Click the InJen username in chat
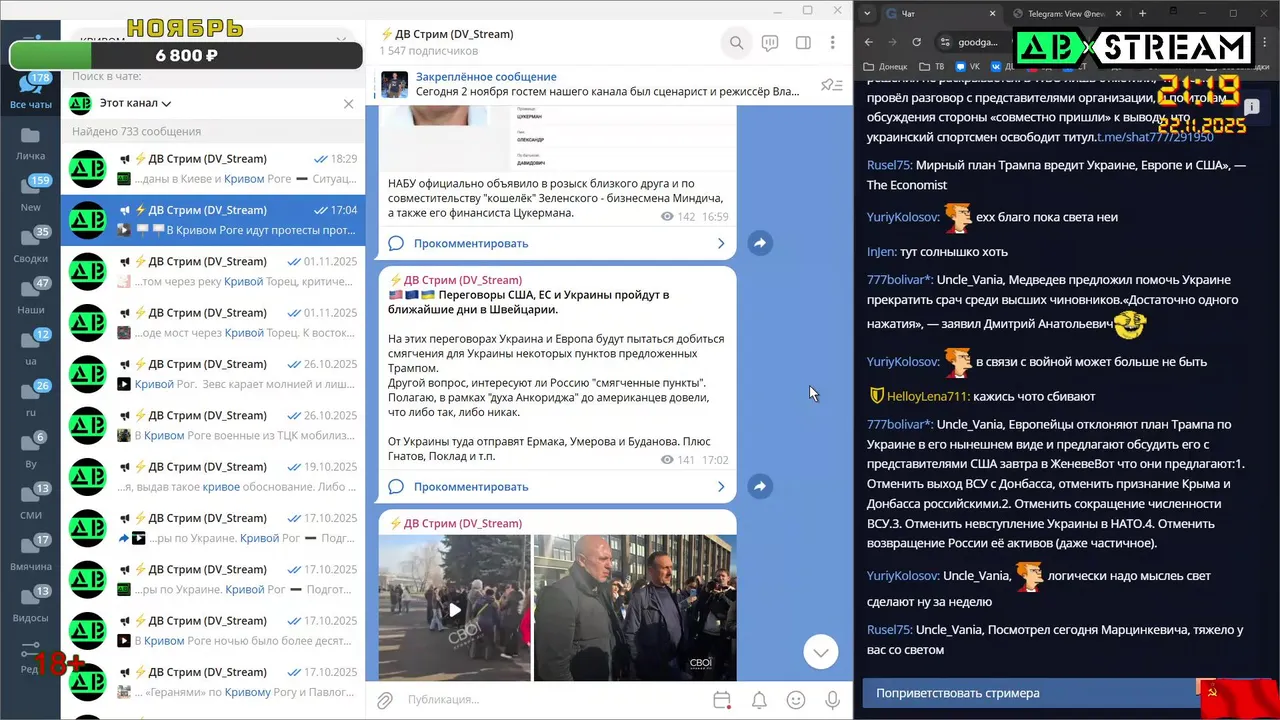 tap(882, 252)
